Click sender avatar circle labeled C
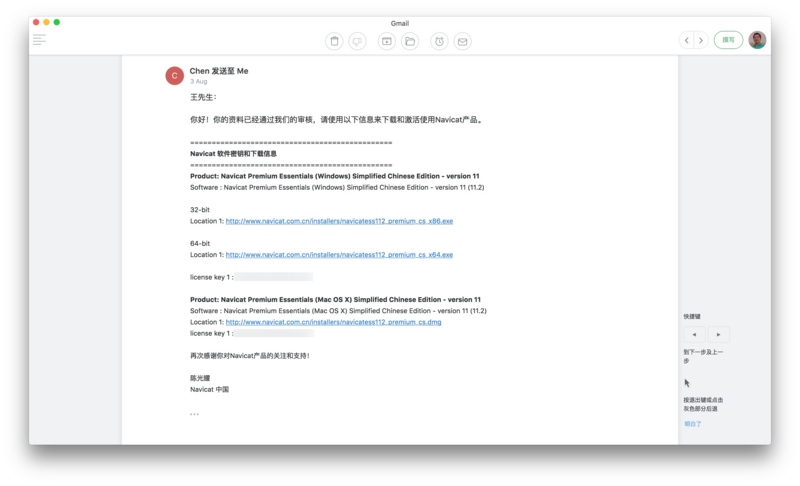This screenshot has height=486, width=800. coord(174,75)
